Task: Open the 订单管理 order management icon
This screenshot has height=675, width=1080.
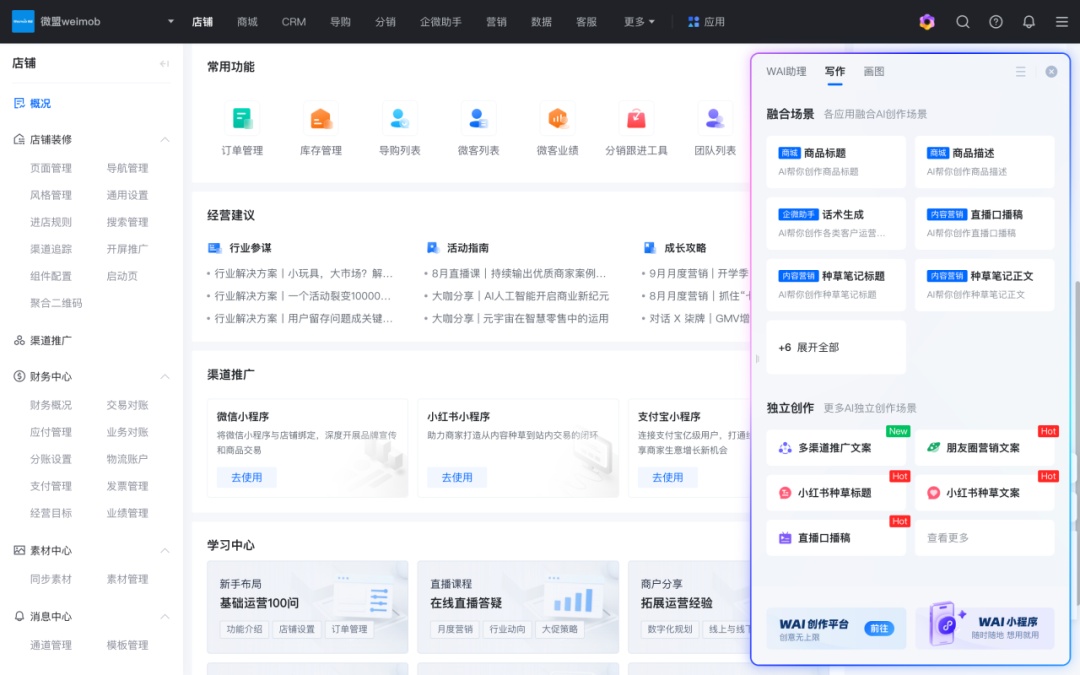Action: (x=241, y=119)
